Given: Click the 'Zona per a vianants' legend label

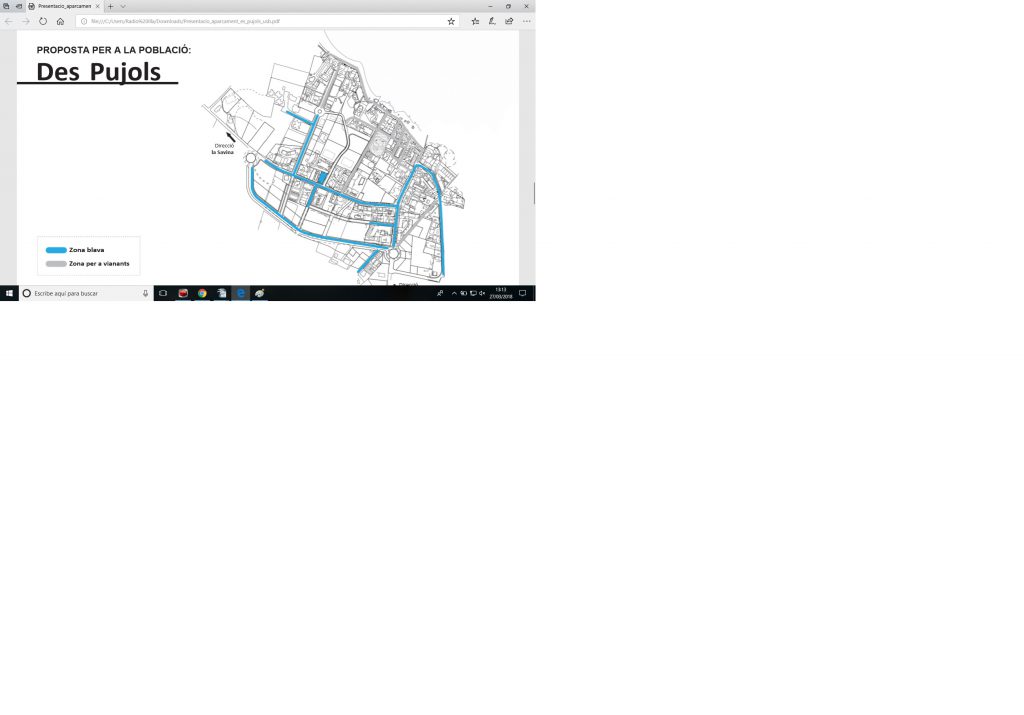Looking at the screenshot, I should [x=99, y=264].
